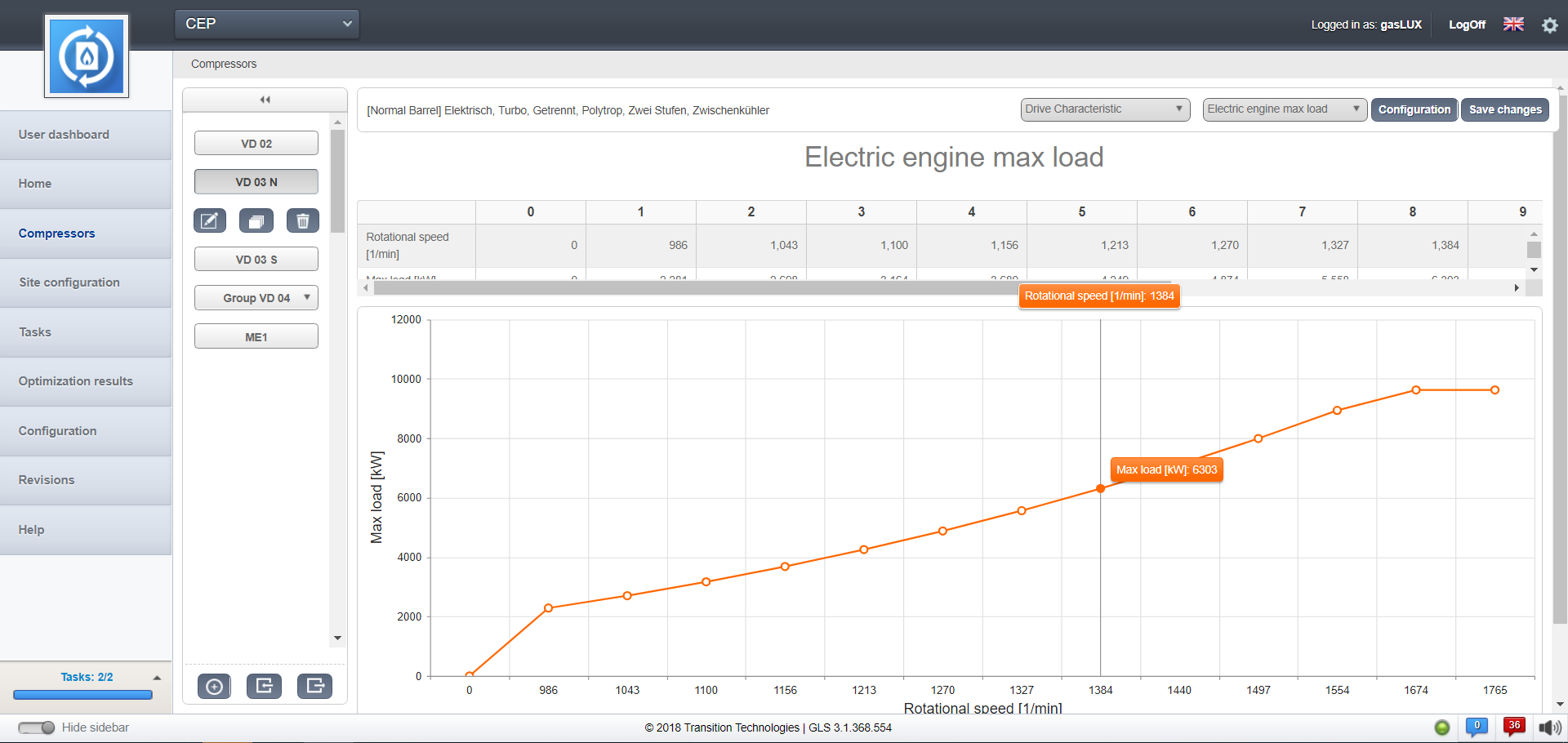
Task: Open the Drive Characteristic dropdown
Action: point(1104,109)
